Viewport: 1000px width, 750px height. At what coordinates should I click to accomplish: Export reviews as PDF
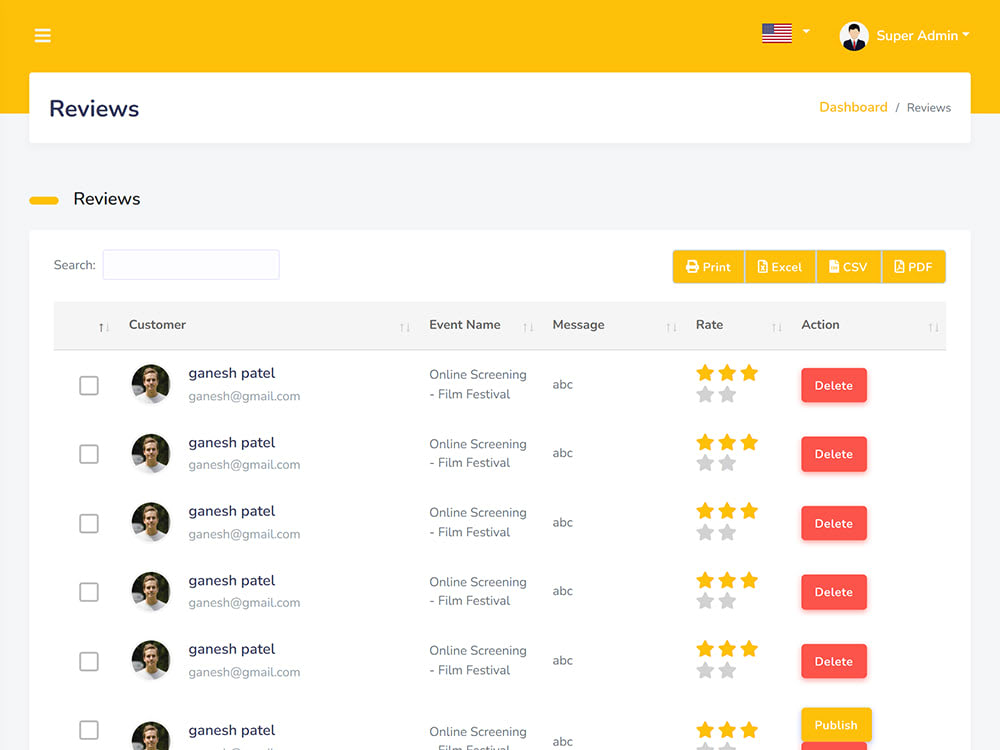pyautogui.click(x=914, y=267)
